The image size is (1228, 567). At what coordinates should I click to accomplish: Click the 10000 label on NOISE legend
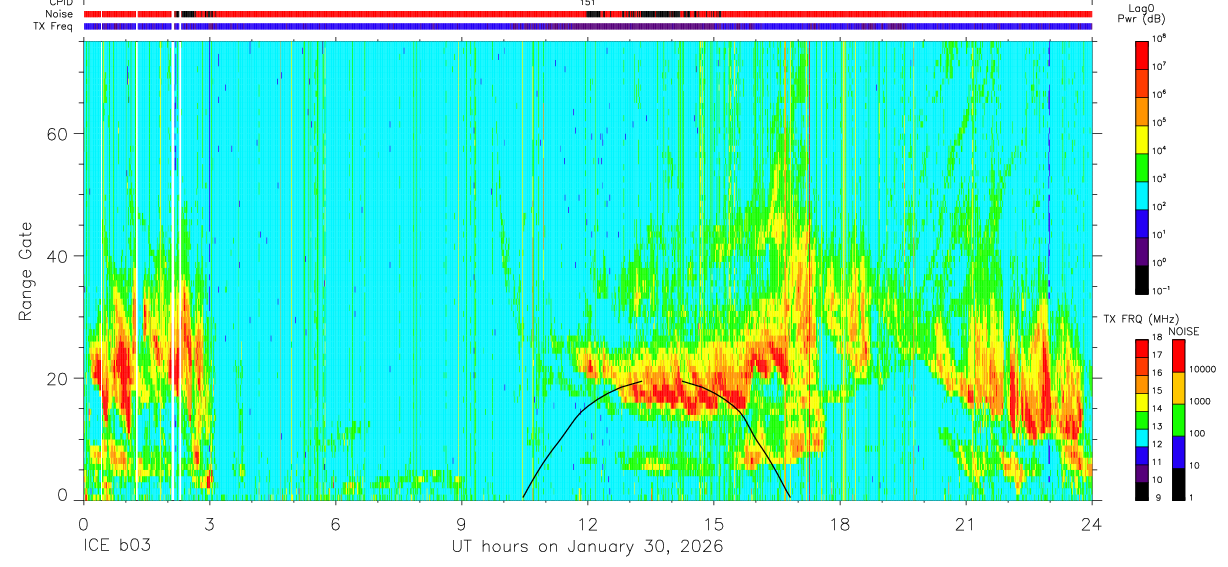pyautogui.click(x=1202, y=371)
